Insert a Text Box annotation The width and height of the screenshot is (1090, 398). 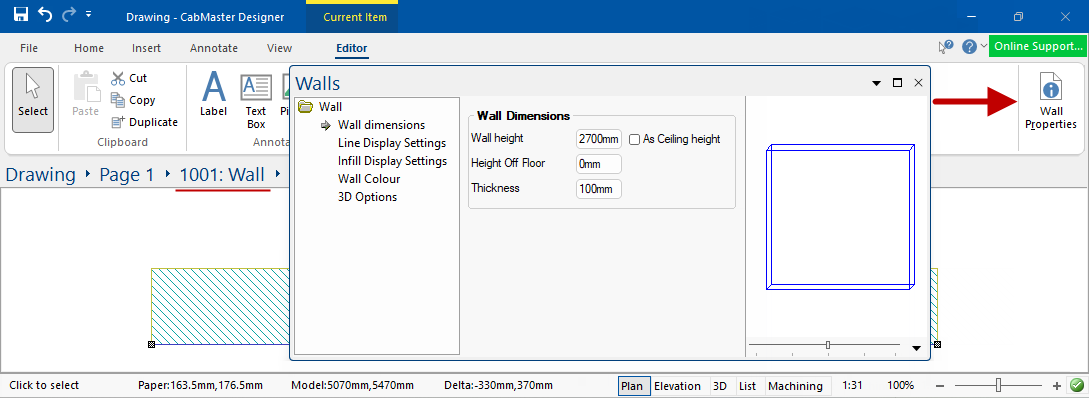[x=256, y=101]
